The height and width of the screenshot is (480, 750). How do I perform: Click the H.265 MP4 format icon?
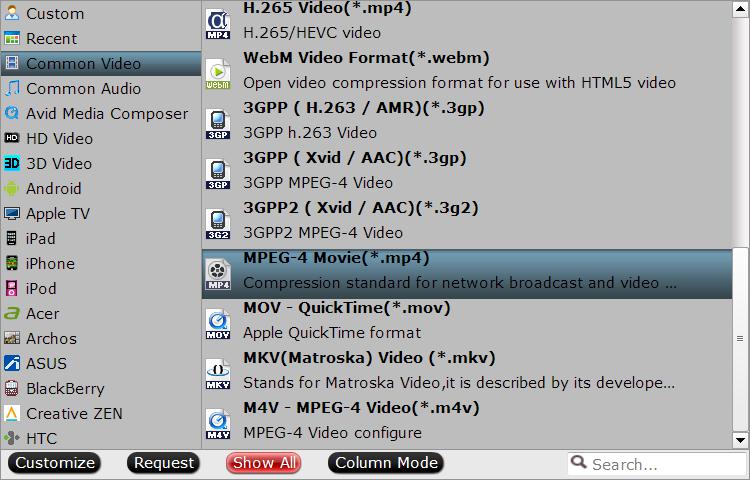point(218,24)
